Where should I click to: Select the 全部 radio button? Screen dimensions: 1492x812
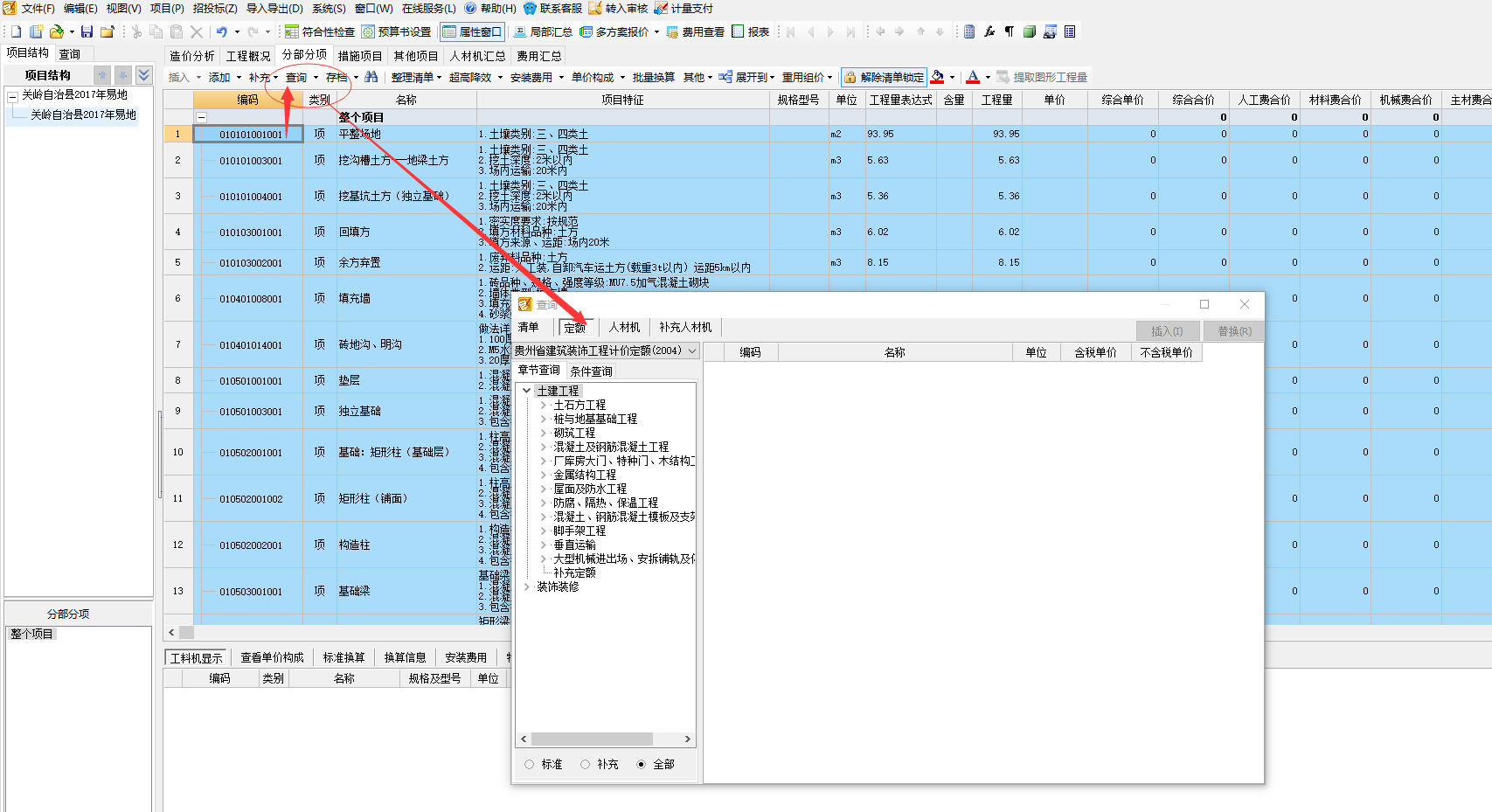point(642,764)
